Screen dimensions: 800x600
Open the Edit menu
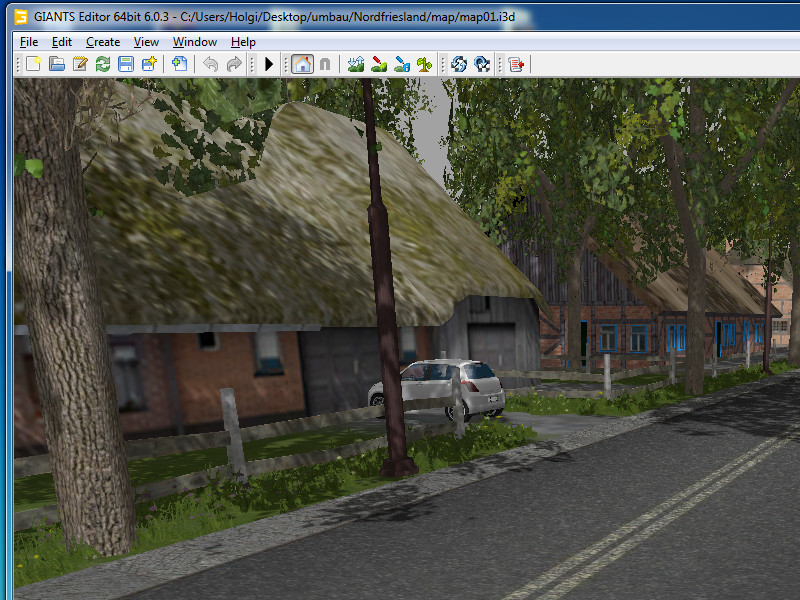(62, 42)
